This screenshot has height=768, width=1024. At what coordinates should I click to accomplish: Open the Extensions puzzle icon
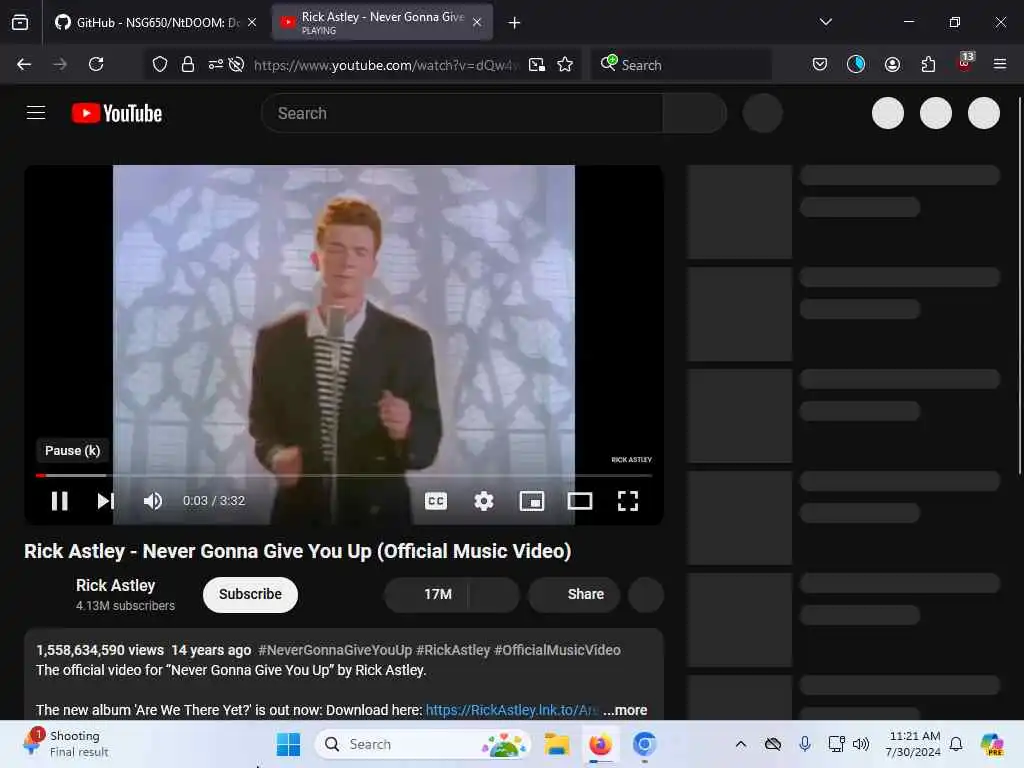928,64
